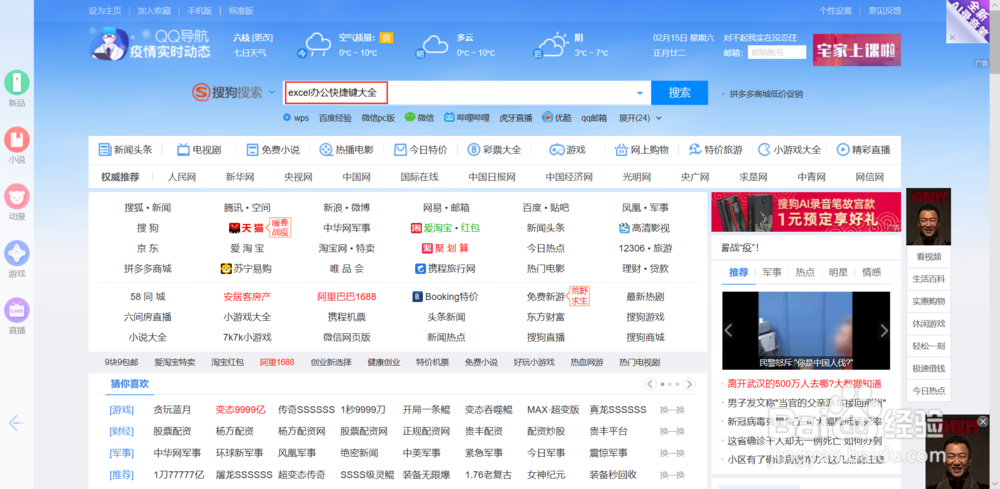Click the wps quick link icon
1000x489 pixels.
[287, 118]
